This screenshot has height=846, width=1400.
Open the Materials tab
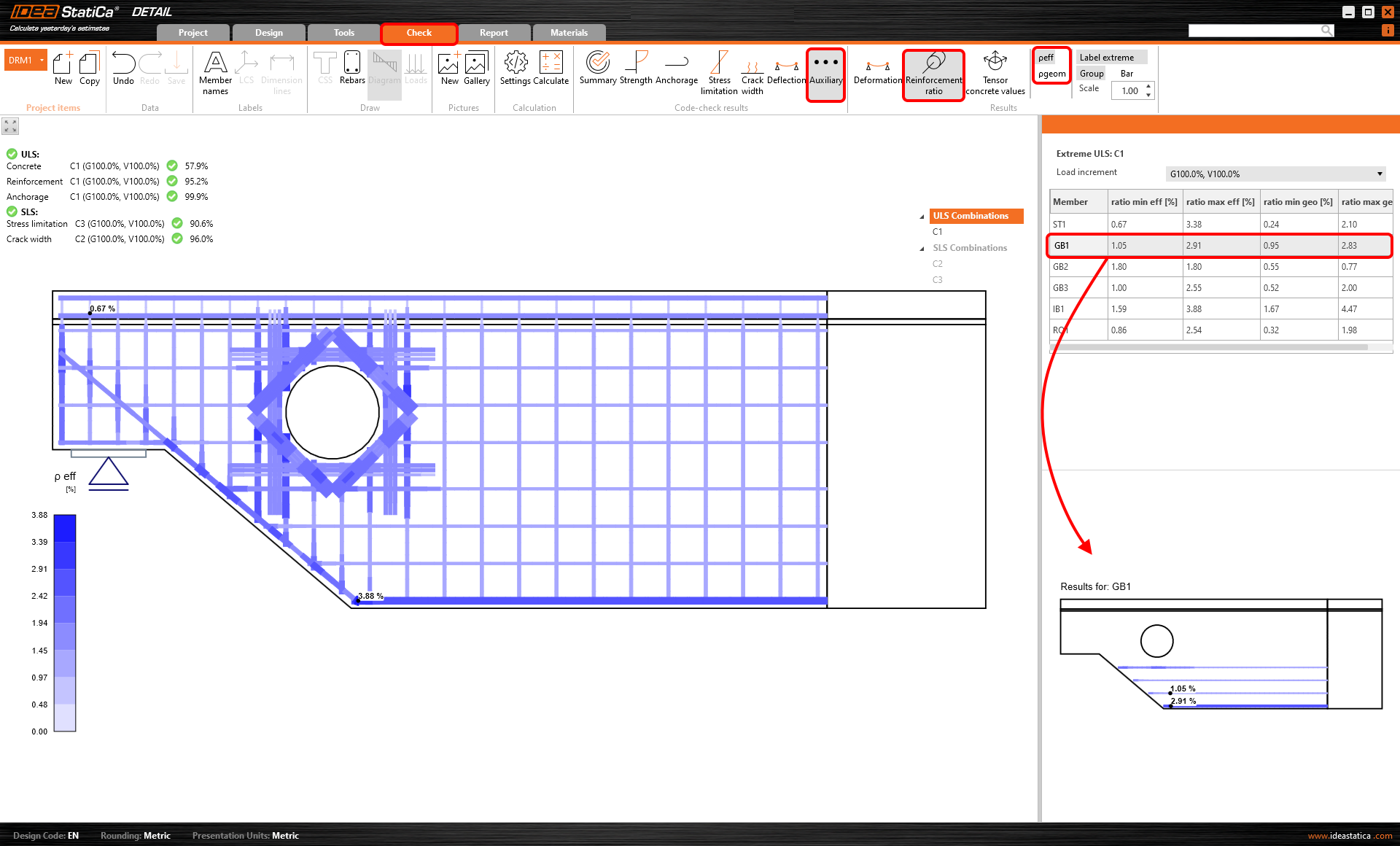[x=569, y=33]
